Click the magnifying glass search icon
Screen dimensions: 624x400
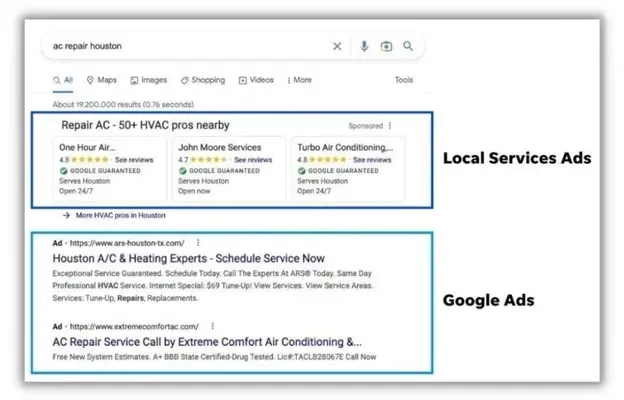pyautogui.click(x=408, y=46)
